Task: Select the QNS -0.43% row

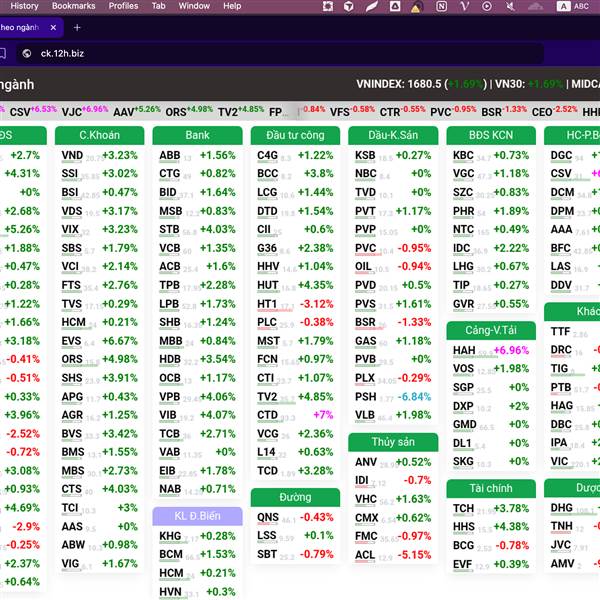Action: [295, 517]
